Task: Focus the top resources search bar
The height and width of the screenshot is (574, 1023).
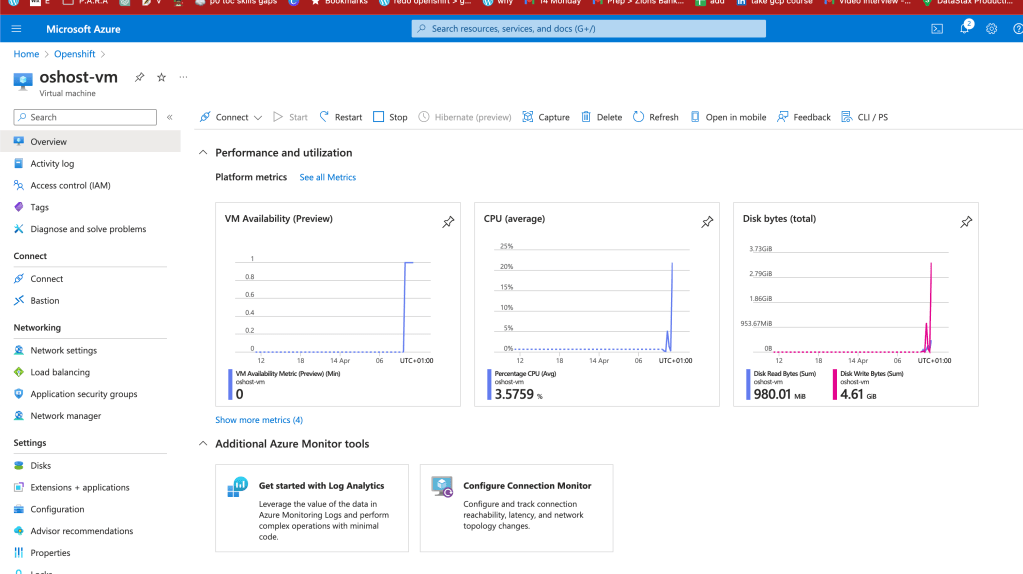Action: (x=588, y=29)
